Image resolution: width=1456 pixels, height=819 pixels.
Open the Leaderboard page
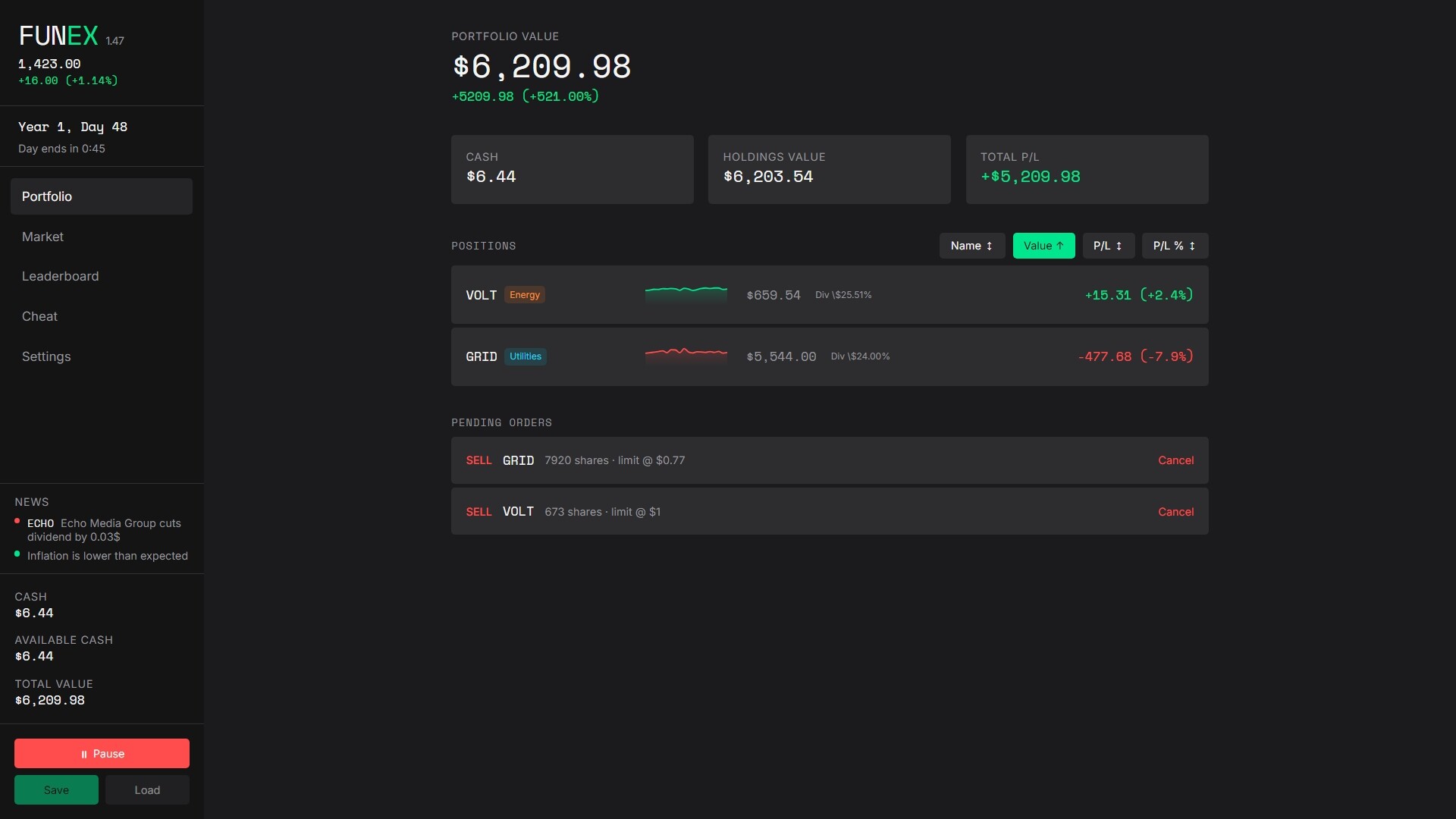click(102, 276)
